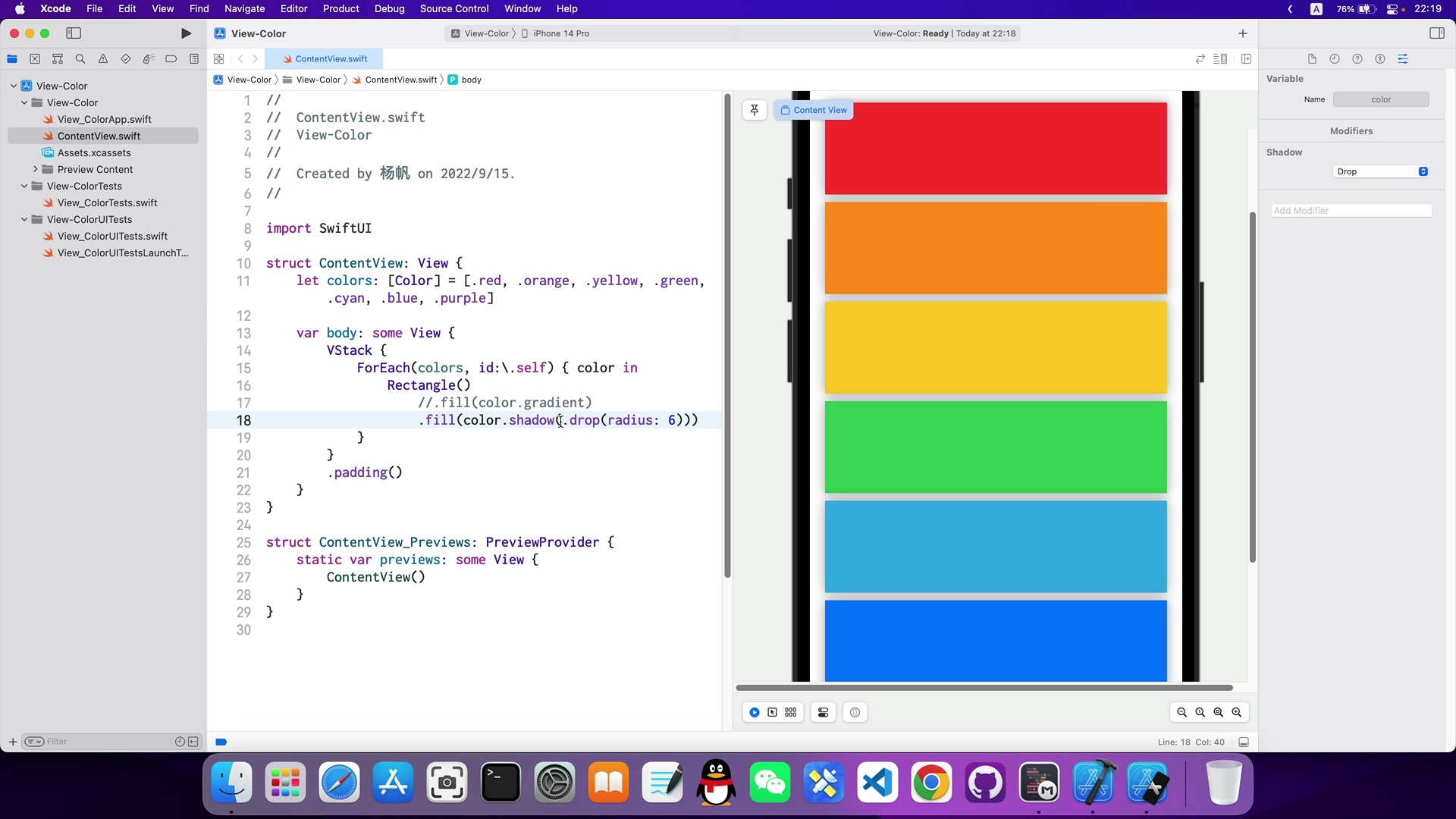Screen dimensions: 1456x819
Task: Show the quick help inspector
Action: [1357, 59]
